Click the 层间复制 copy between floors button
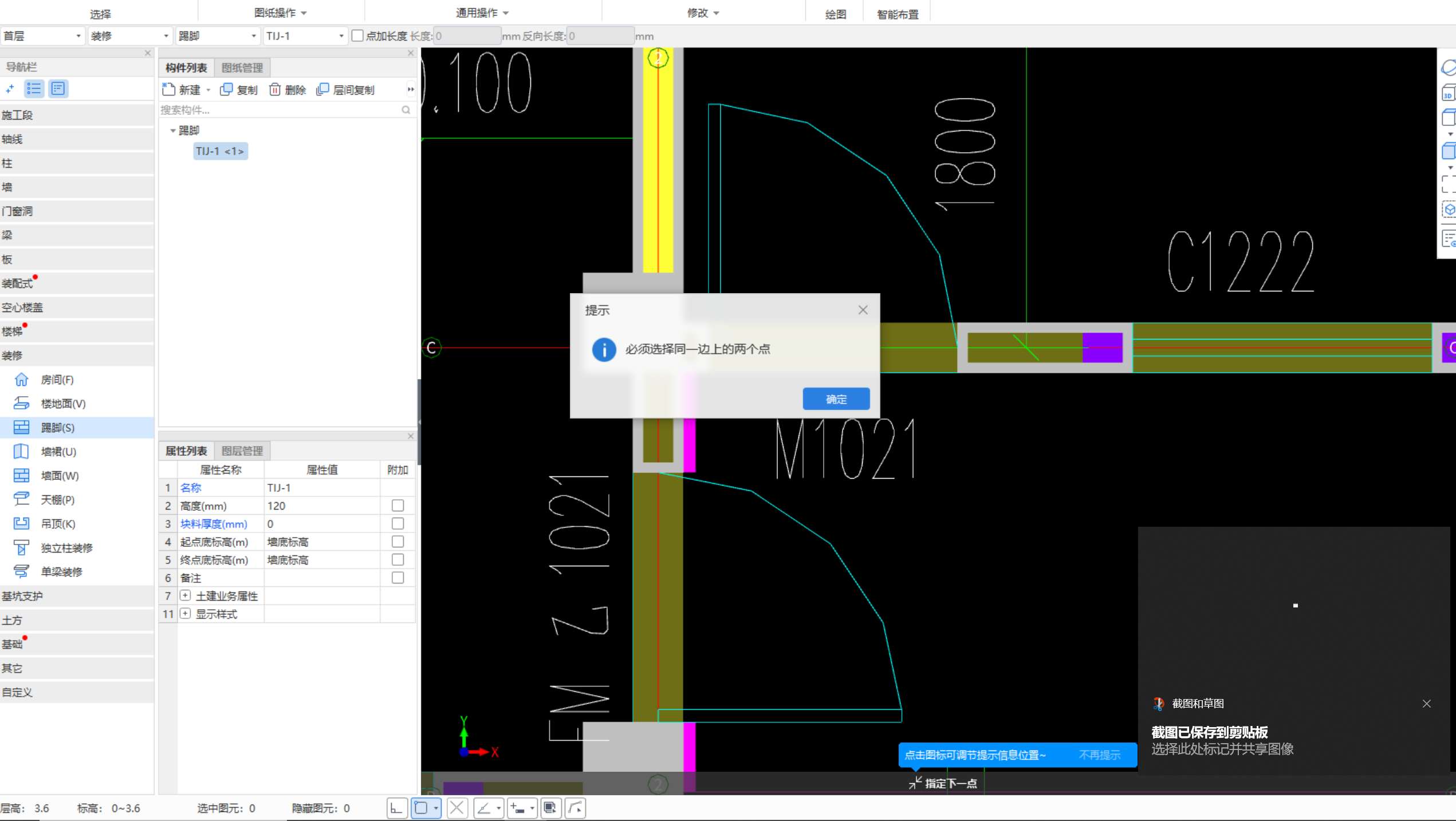Screen dimensions: 1456x821 (345, 90)
